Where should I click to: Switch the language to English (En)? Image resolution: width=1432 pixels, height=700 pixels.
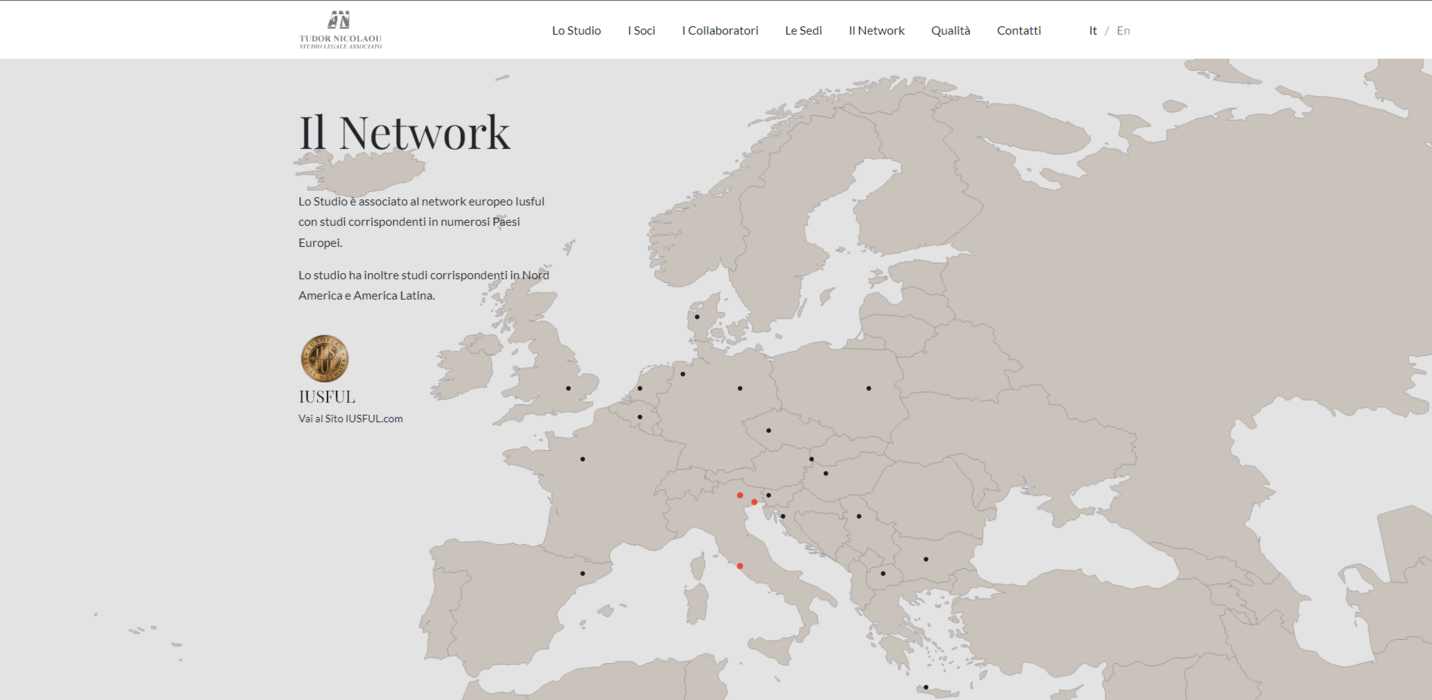[1123, 31]
